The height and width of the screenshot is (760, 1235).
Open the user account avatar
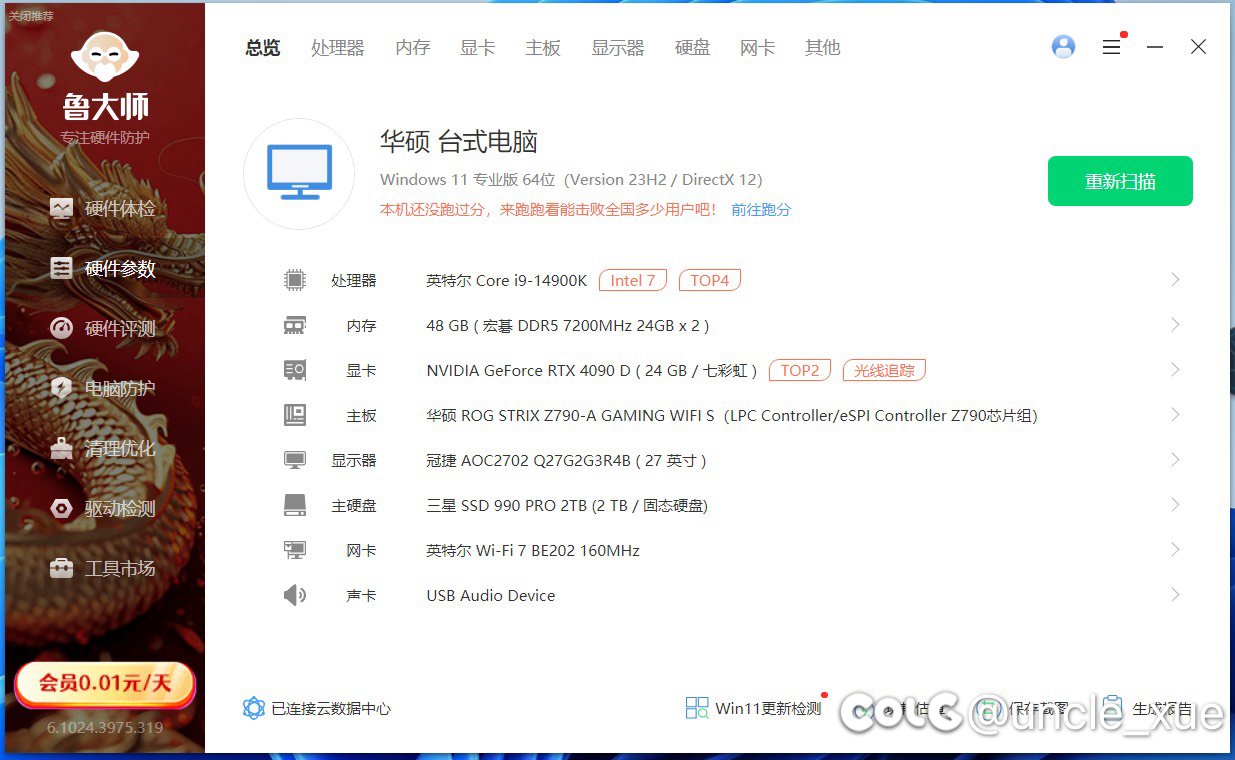[x=1064, y=47]
